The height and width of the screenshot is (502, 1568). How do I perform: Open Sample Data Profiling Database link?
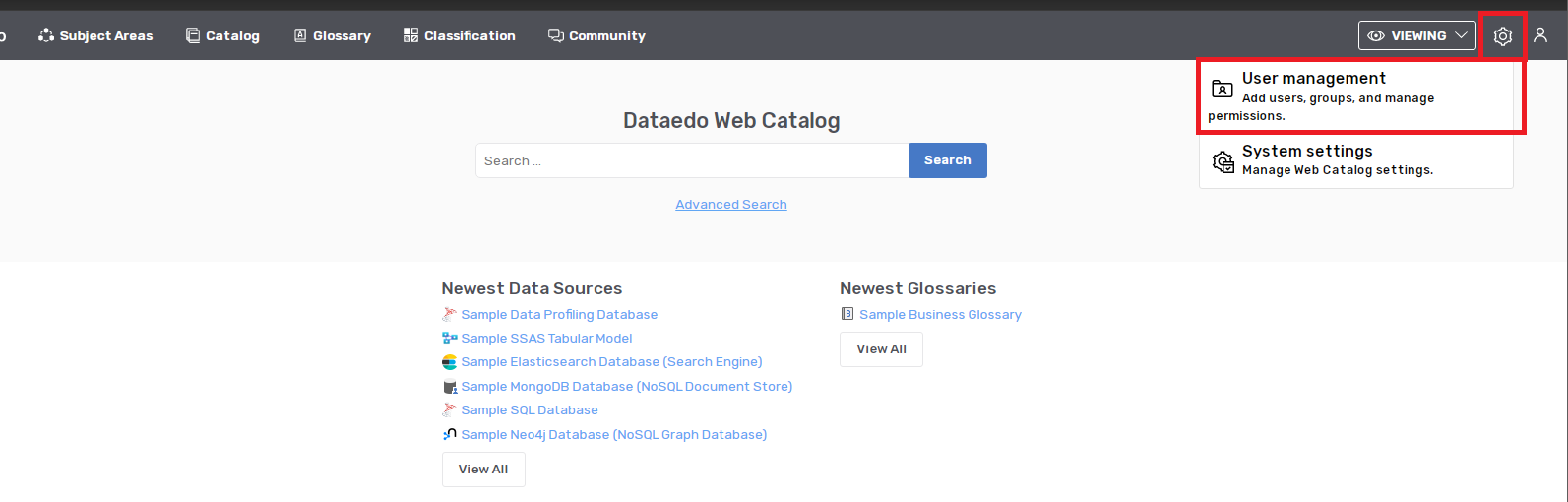[559, 315]
